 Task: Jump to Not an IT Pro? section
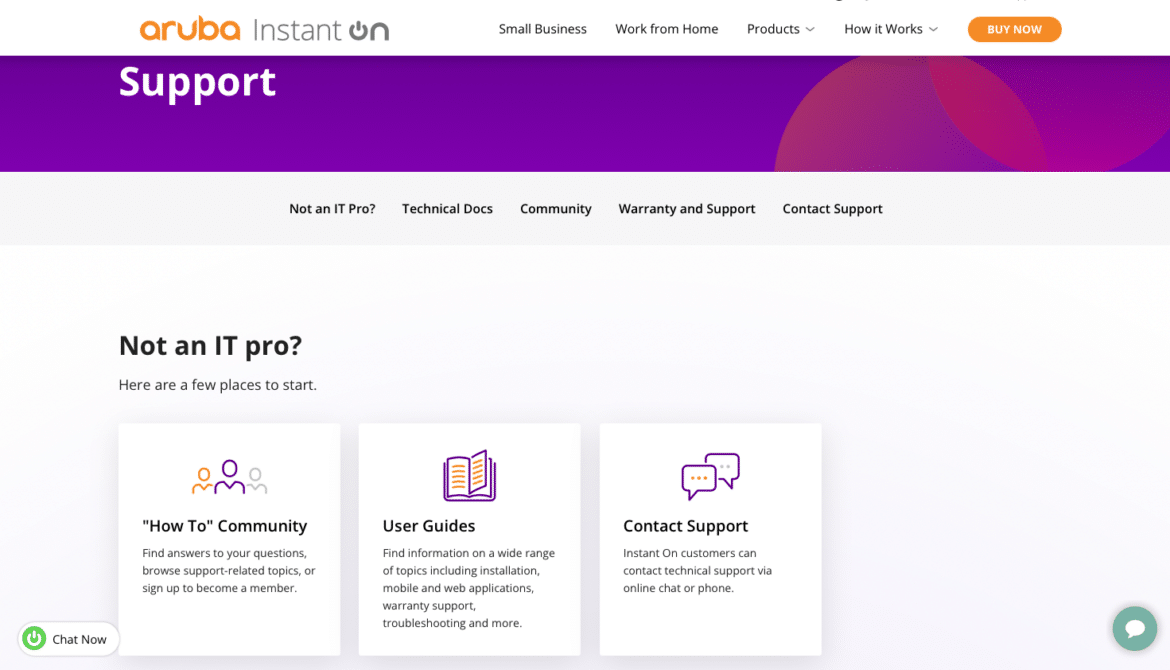[x=332, y=209]
